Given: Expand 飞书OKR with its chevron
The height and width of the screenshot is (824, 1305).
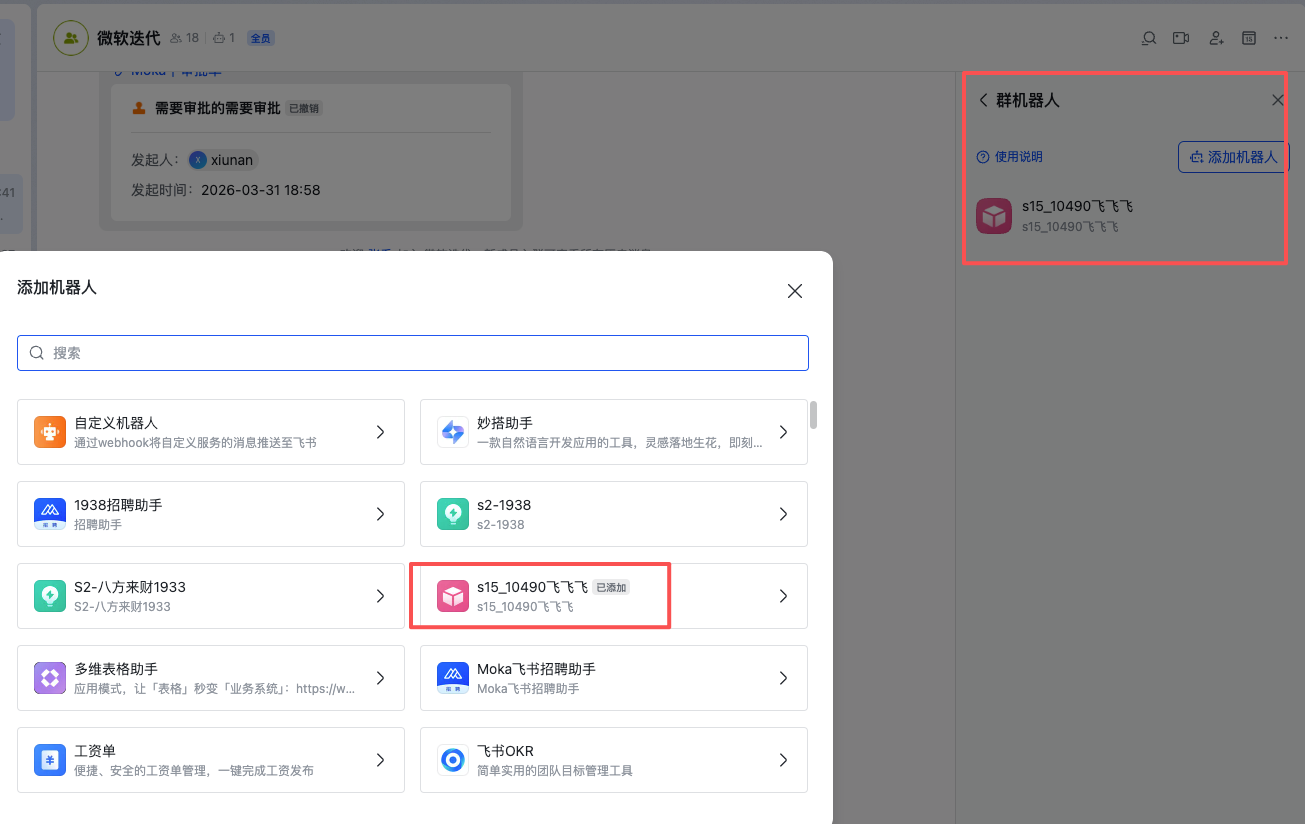Looking at the screenshot, I should (x=783, y=760).
